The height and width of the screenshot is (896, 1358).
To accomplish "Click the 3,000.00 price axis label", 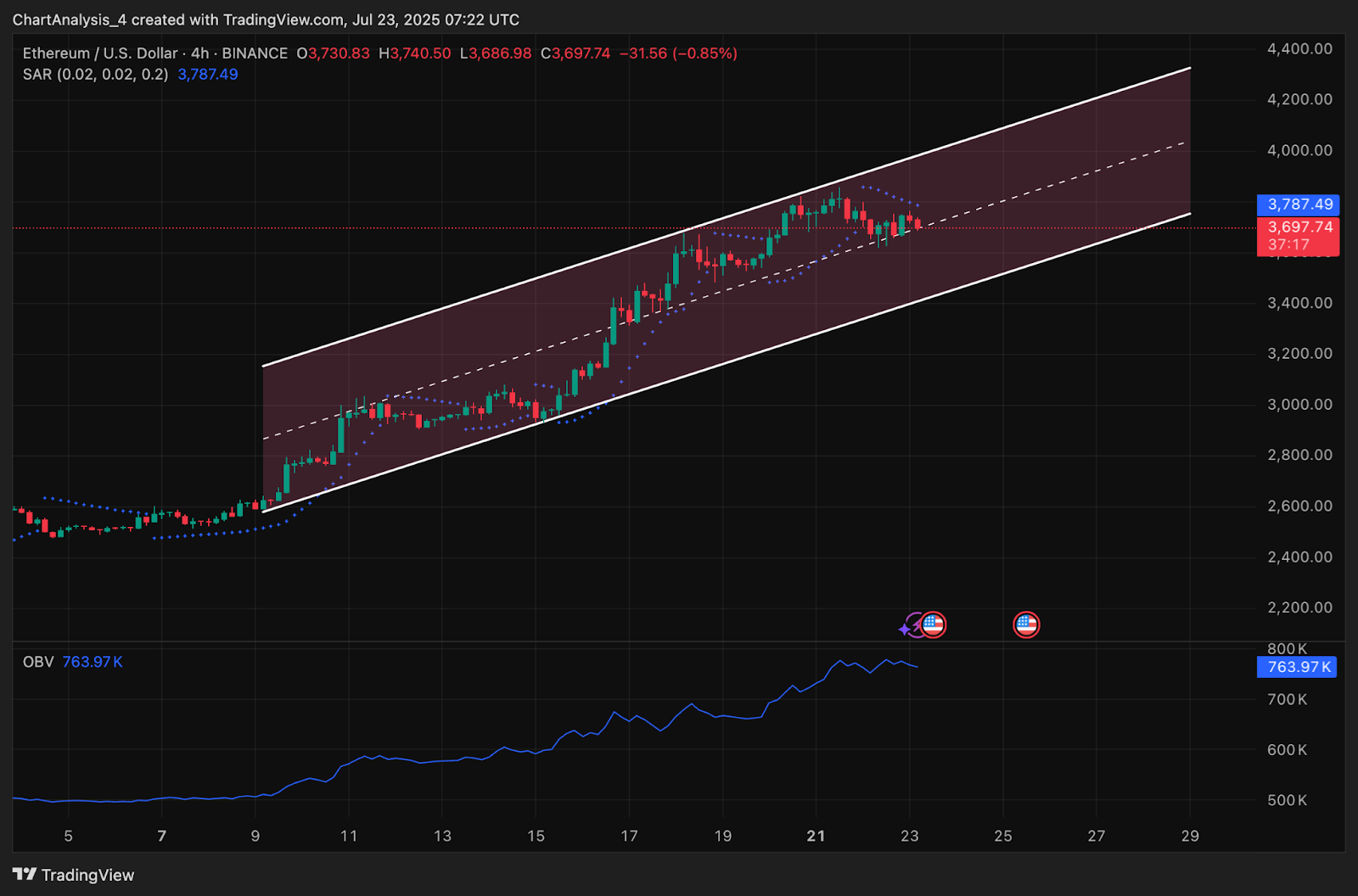I will point(1299,405).
